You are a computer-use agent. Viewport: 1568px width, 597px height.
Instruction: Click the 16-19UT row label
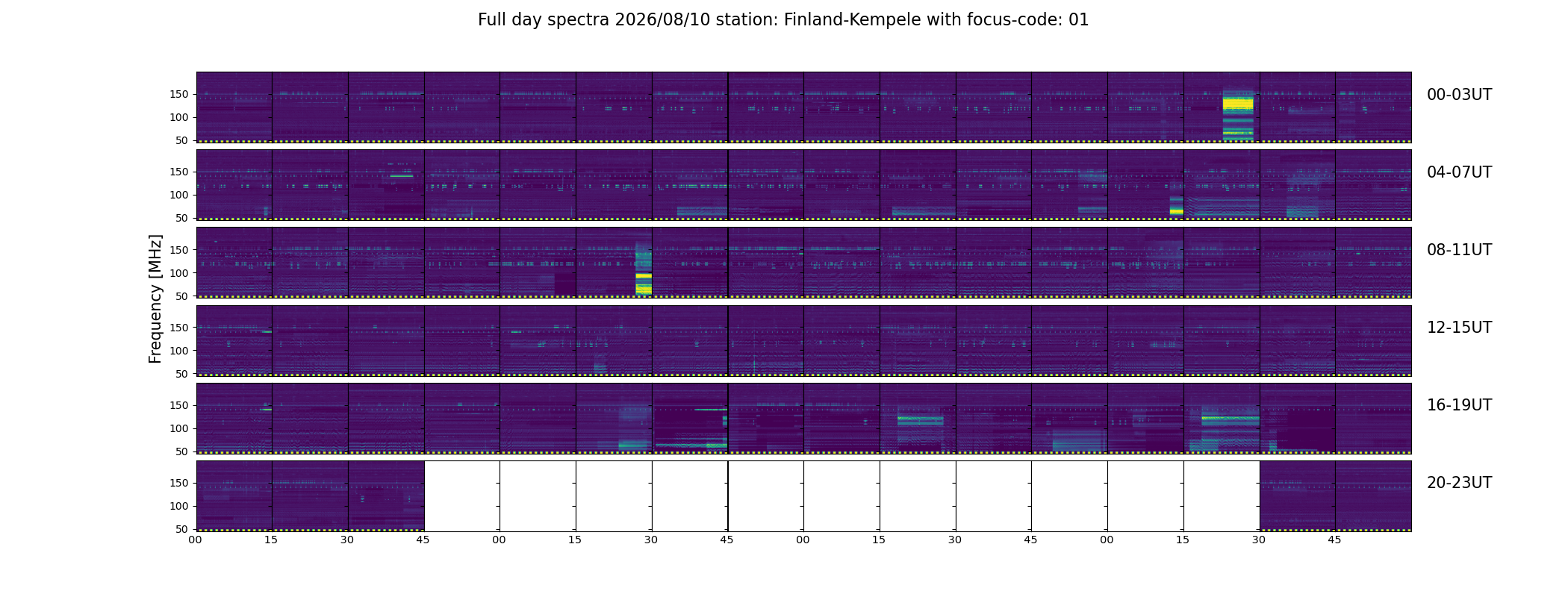coord(1459,405)
